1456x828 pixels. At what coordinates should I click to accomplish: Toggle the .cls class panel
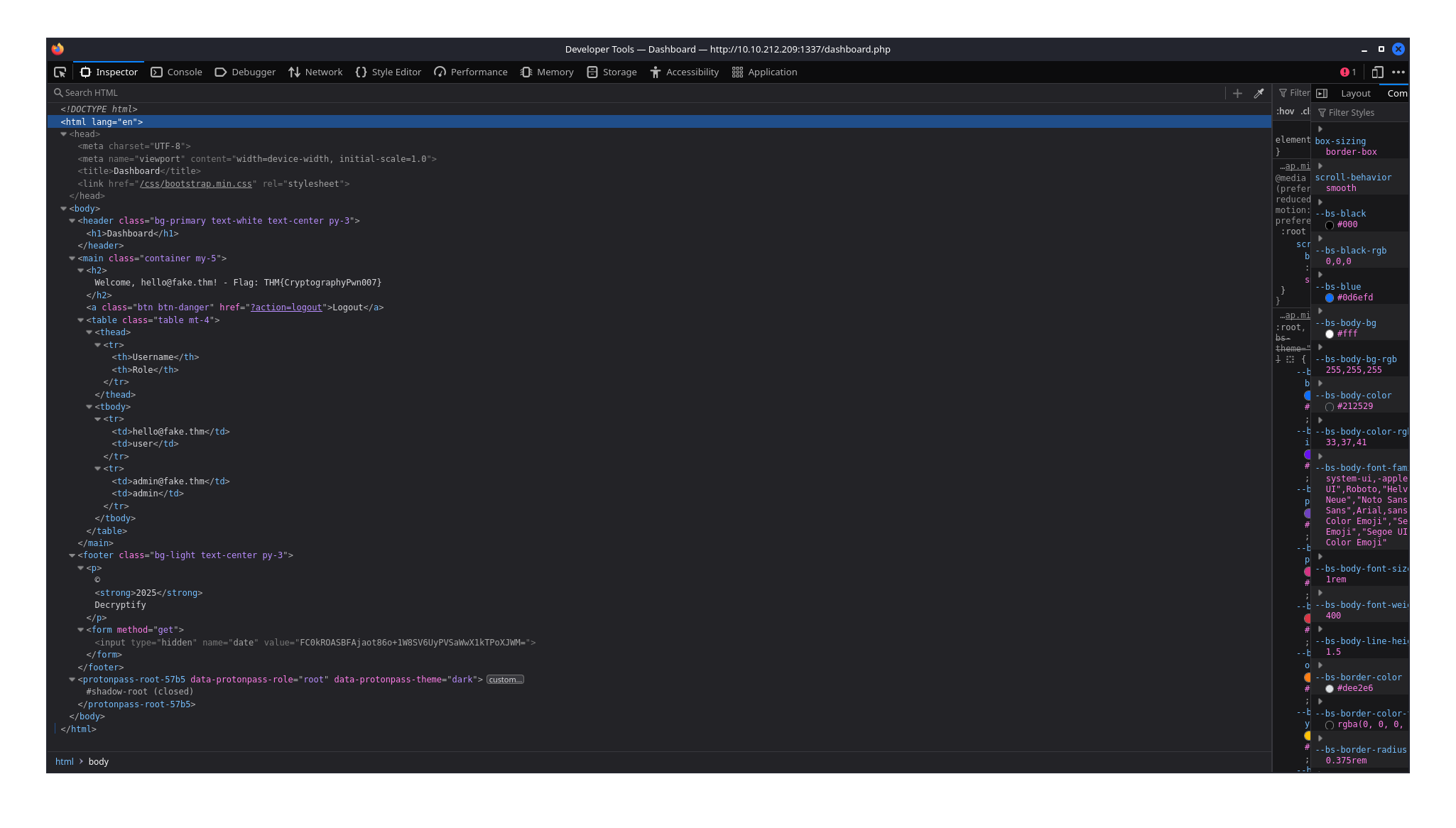click(1305, 111)
